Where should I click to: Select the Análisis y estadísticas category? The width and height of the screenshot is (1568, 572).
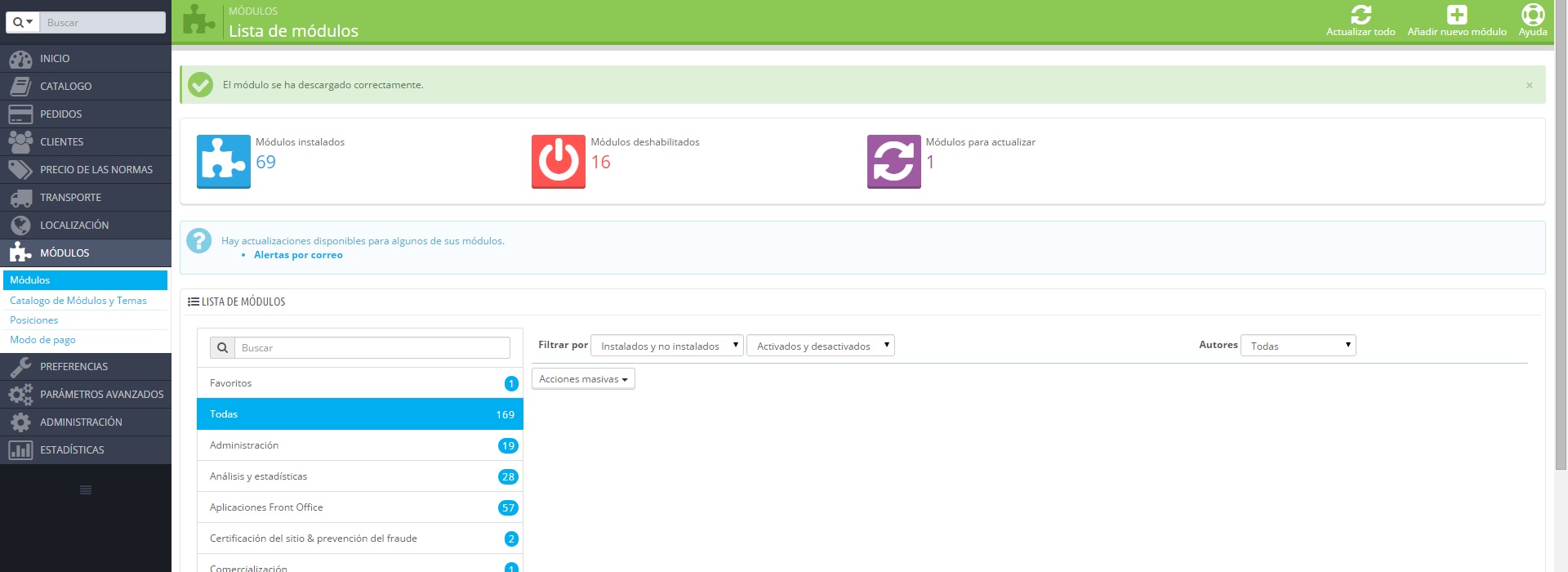point(360,476)
